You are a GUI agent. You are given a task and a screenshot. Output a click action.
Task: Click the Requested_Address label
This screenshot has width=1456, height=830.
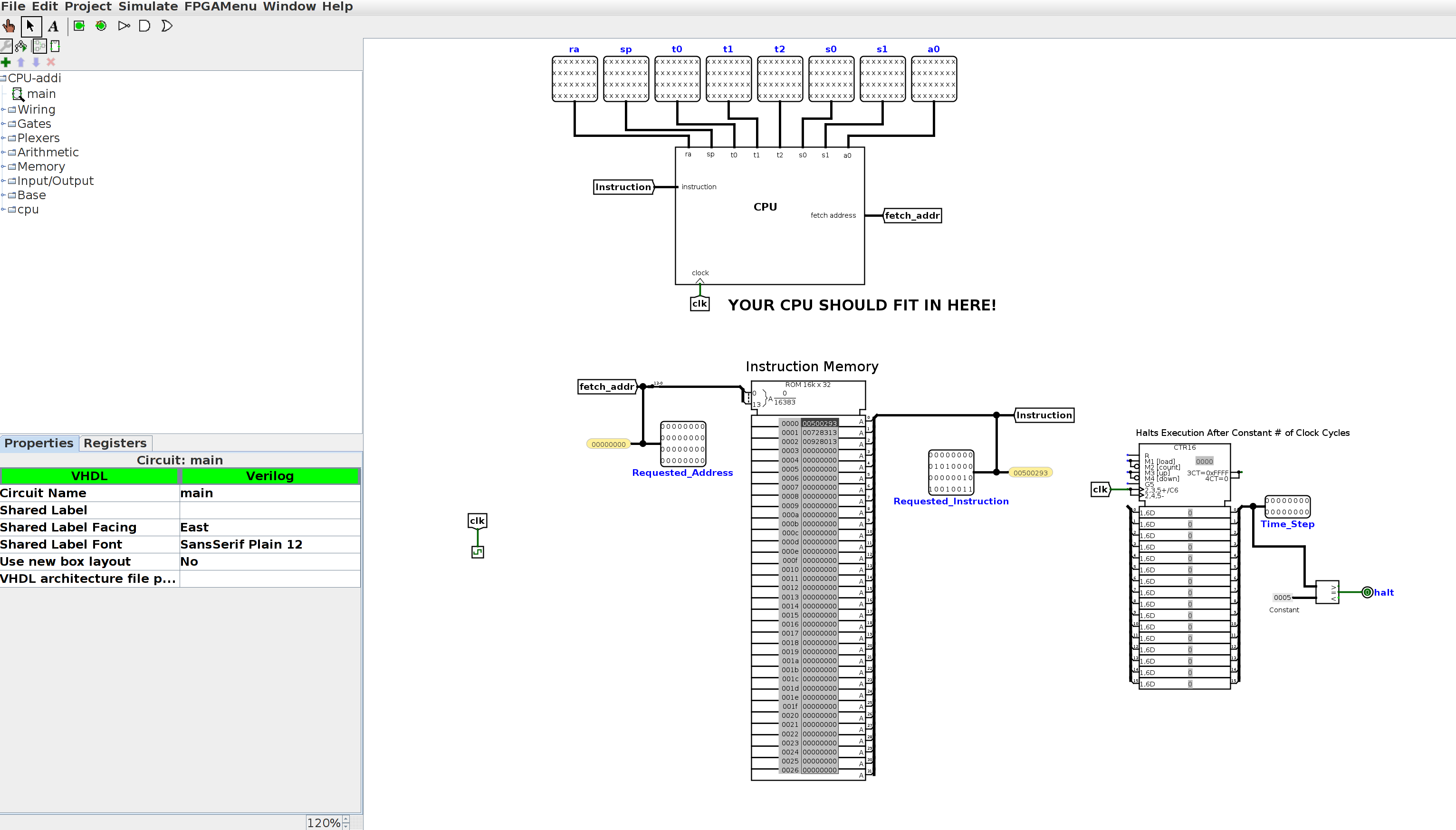coord(682,473)
